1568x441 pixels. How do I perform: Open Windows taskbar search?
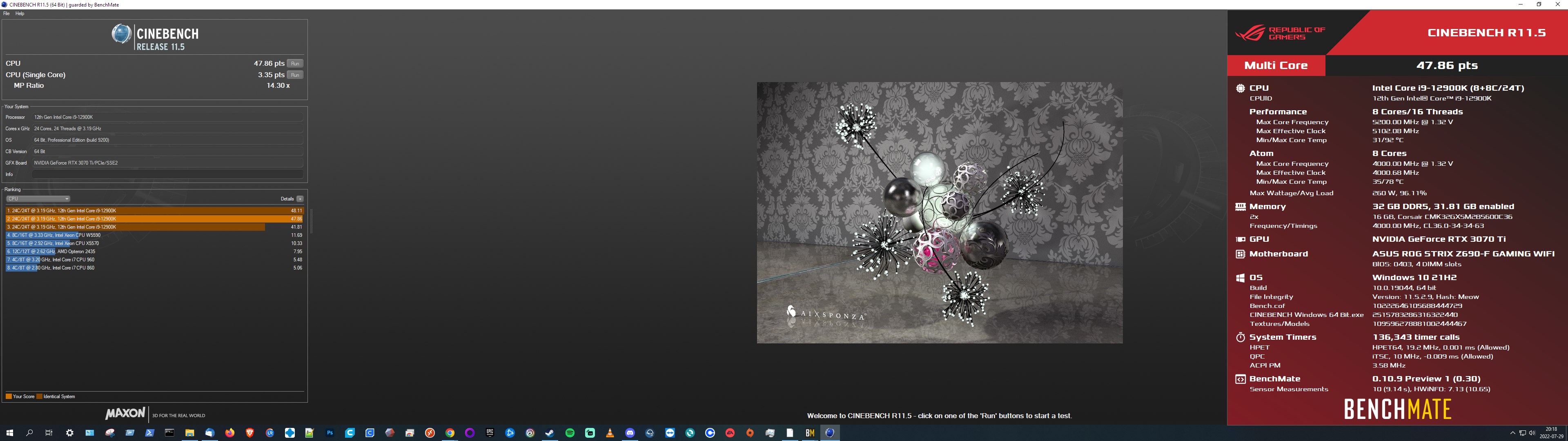coord(29,433)
